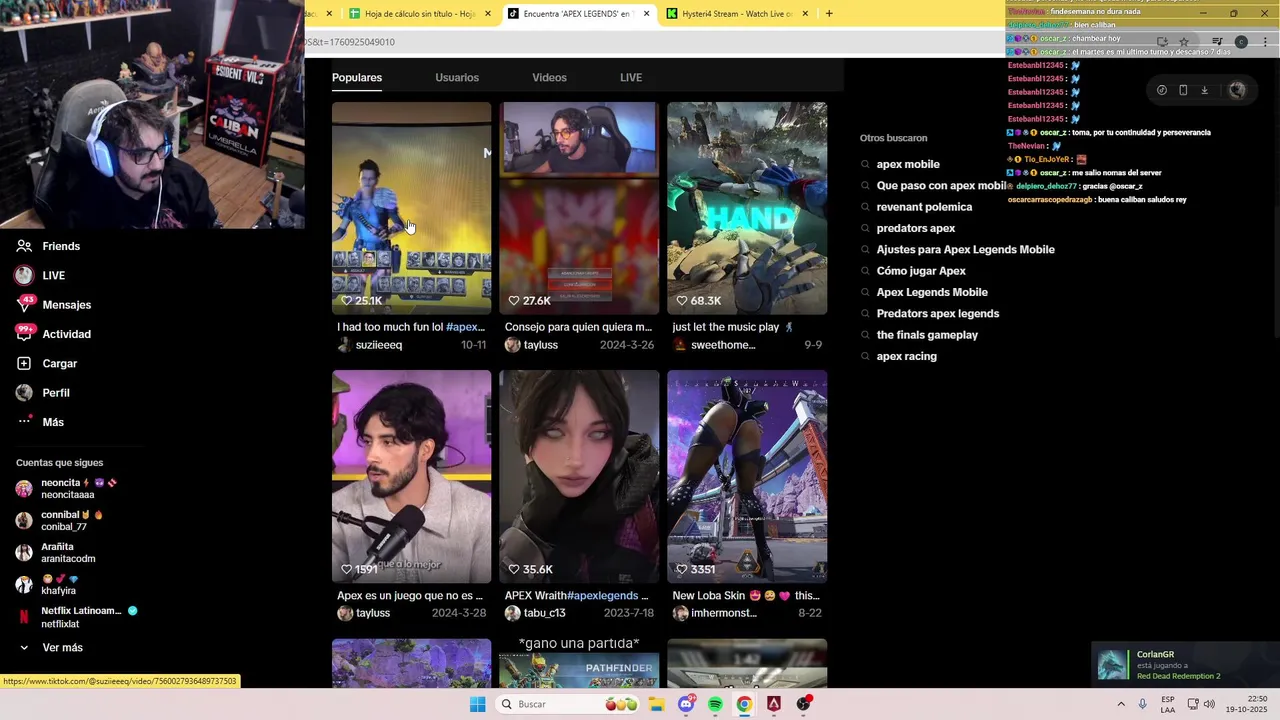Image resolution: width=1280 pixels, height=720 pixels.
Task: Open TikTok profile avatar at top right
Action: (x=1237, y=90)
